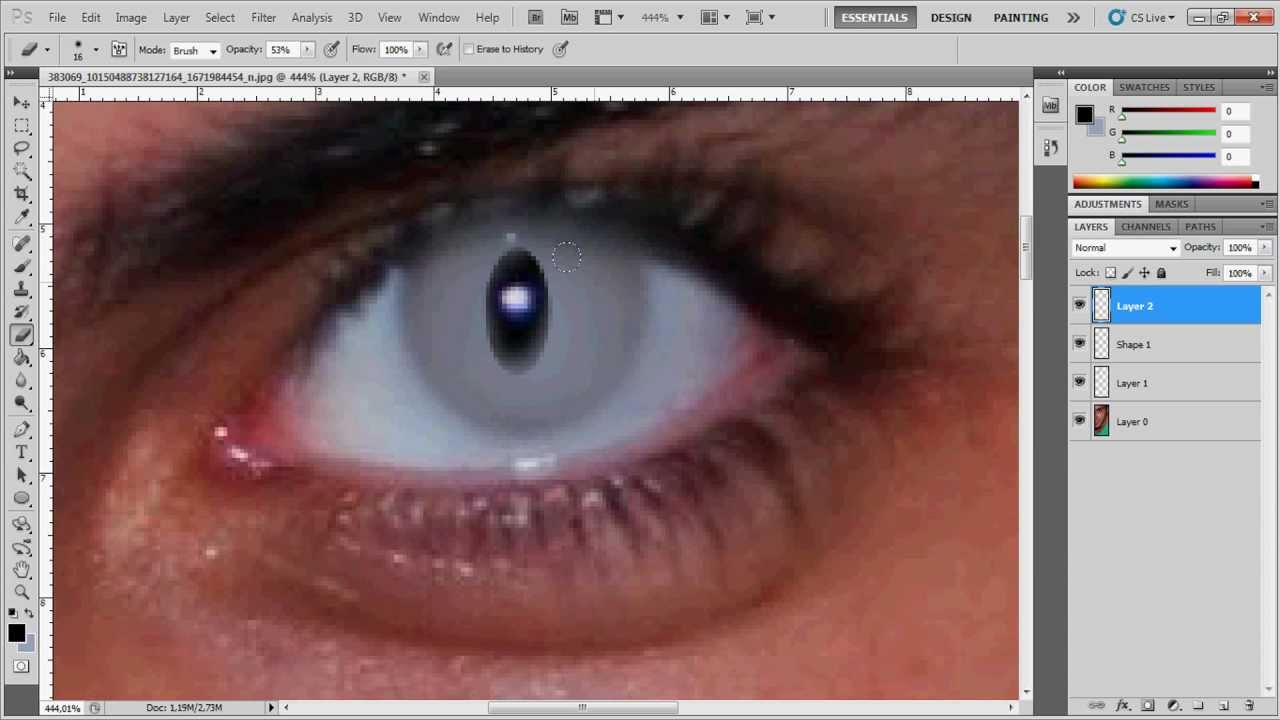Select the Eraser tool in toolbox
Image resolution: width=1280 pixels, height=720 pixels.
coord(22,336)
